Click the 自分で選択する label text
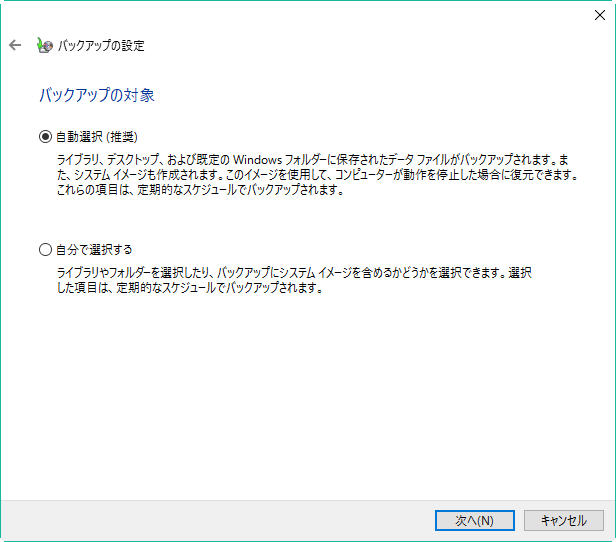Image resolution: width=616 pixels, height=542 pixels. pyautogui.click(x=94, y=249)
